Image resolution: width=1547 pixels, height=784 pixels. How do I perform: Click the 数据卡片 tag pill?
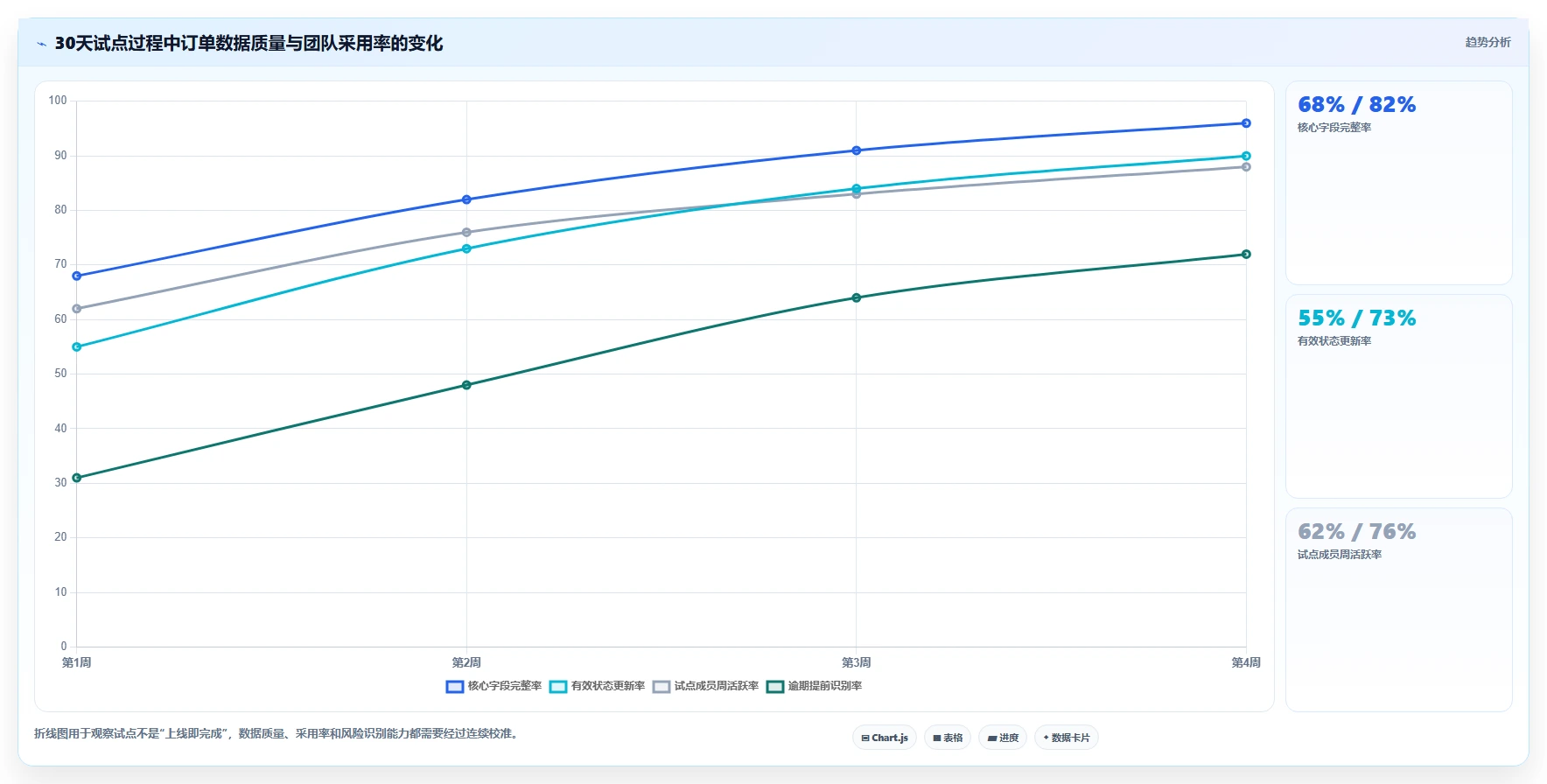click(1067, 738)
